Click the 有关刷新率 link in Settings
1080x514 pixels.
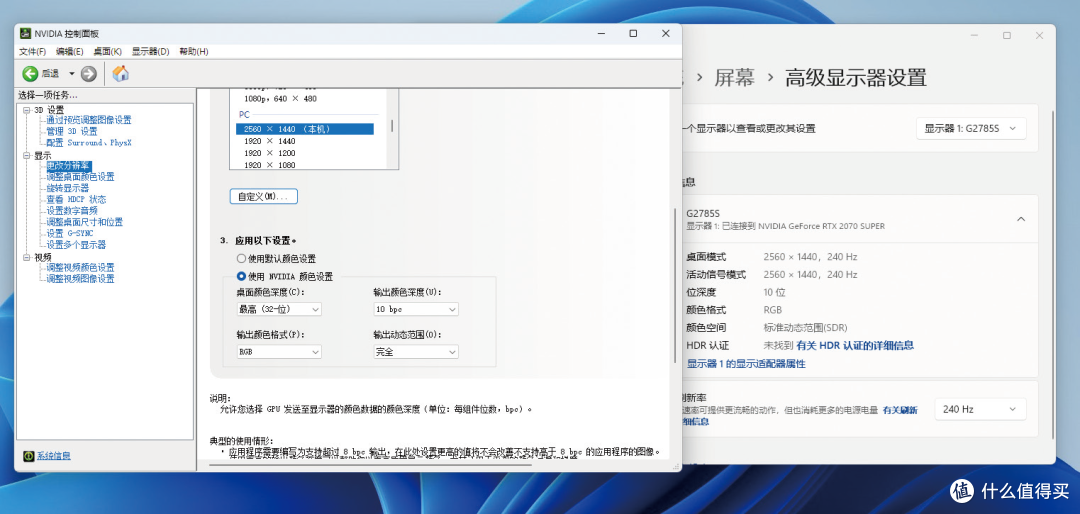[x=900, y=410]
